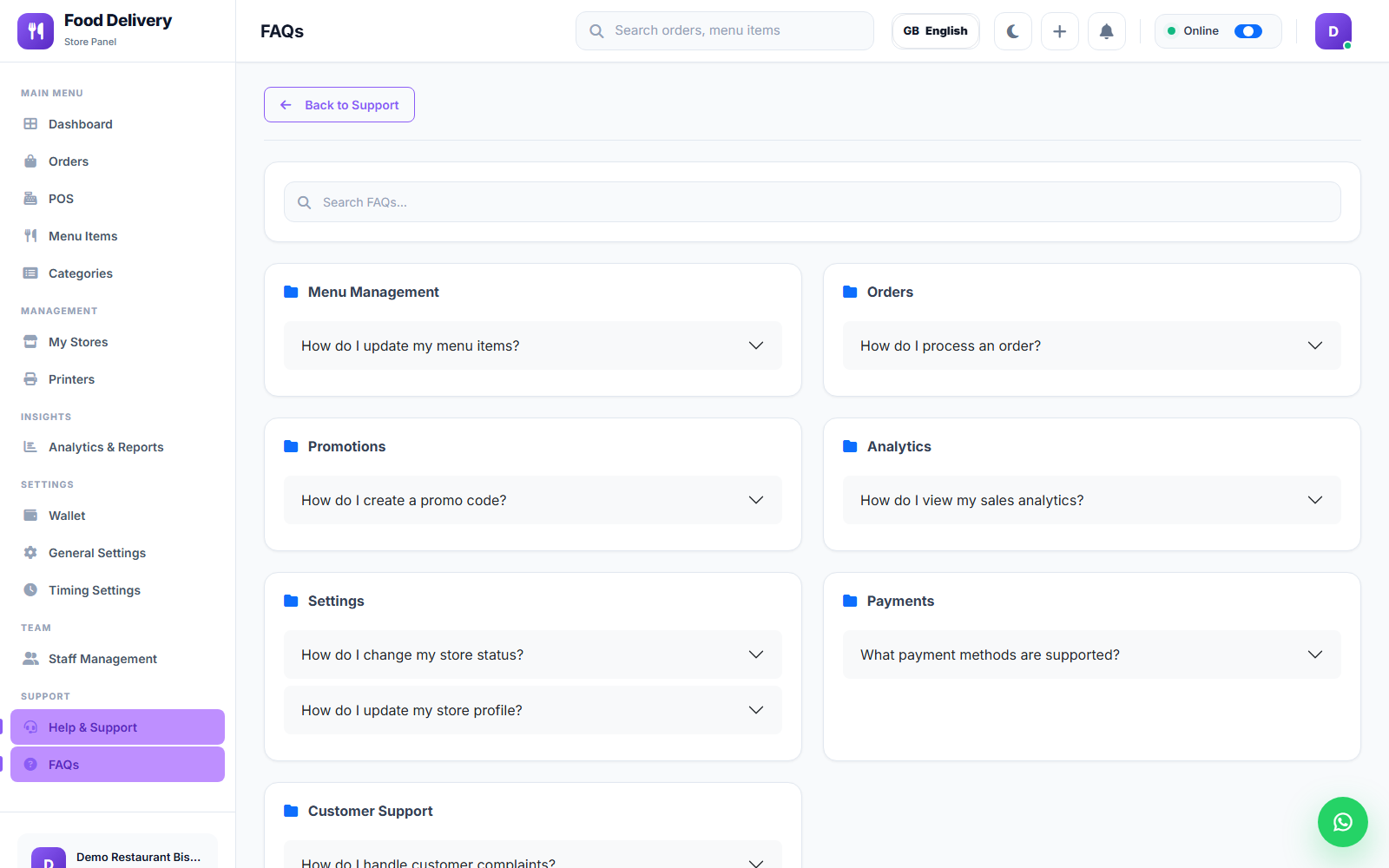The height and width of the screenshot is (868, 1389).
Task: Toggle dark mode moon icon
Action: [1013, 31]
